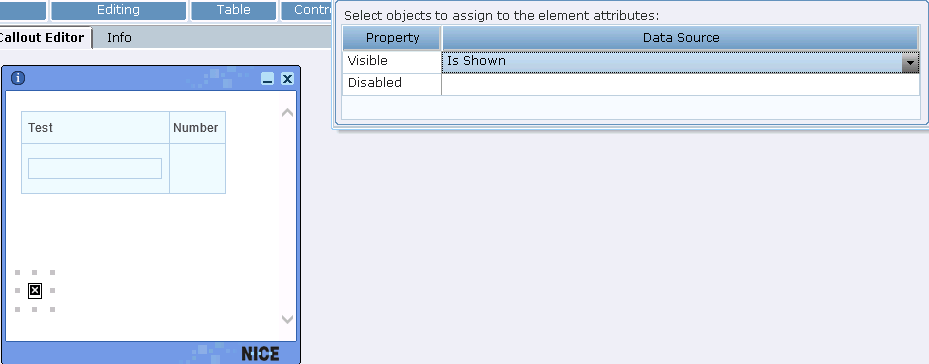Select the Is Shown combo box value
929x364 pixels.
tap(672, 62)
